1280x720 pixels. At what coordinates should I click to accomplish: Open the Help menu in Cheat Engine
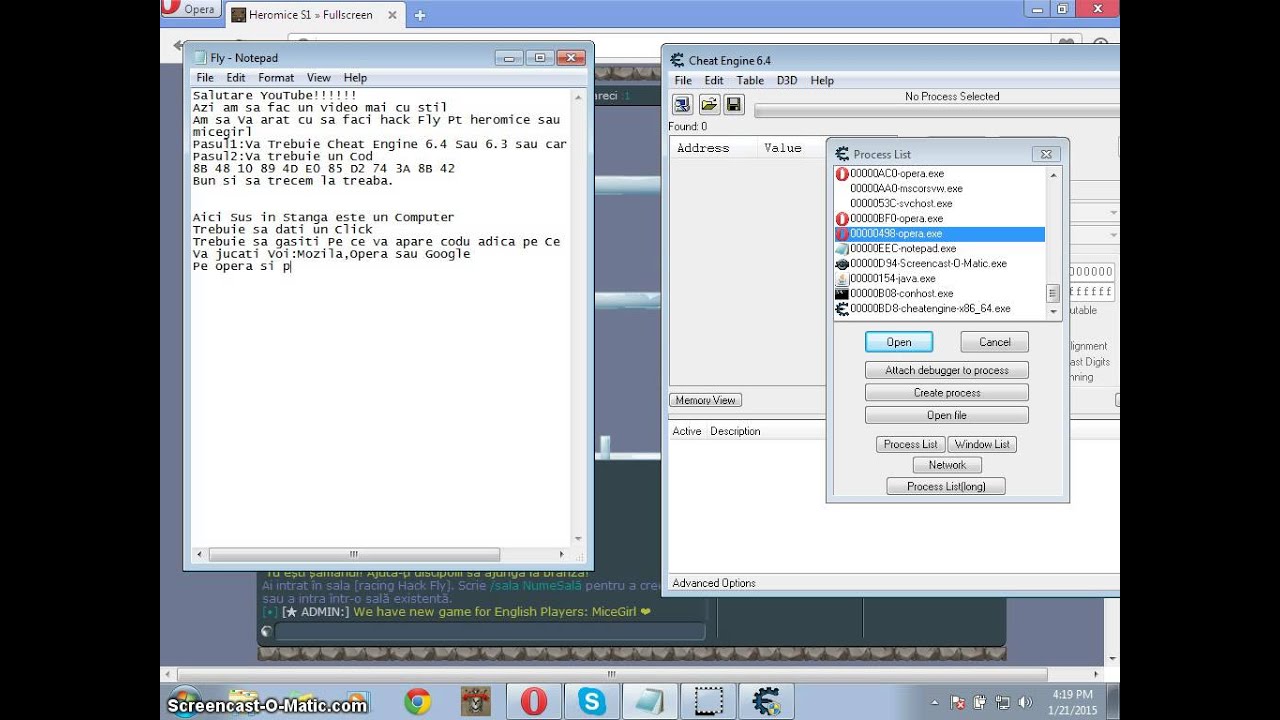coord(822,81)
